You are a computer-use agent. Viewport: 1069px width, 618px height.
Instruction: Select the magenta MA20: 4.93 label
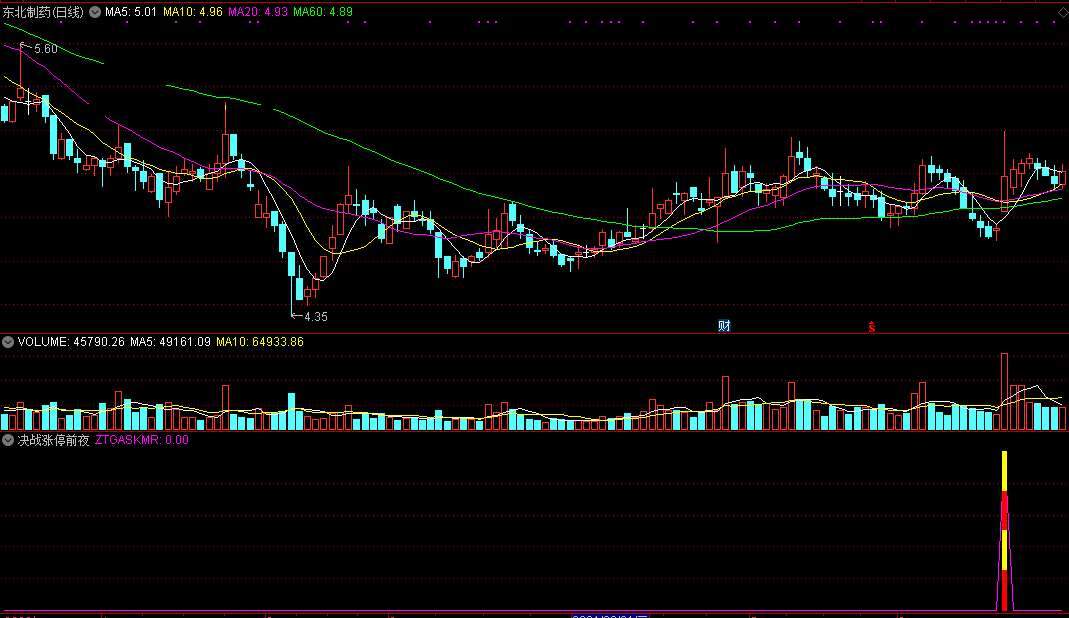(x=258, y=12)
